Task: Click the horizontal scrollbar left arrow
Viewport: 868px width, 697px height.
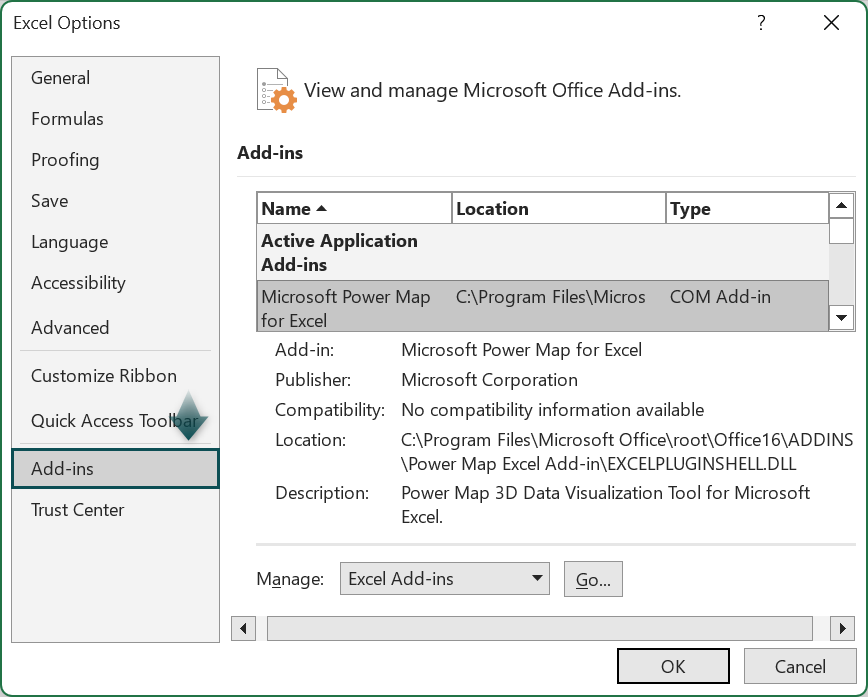Action: [x=243, y=628]
